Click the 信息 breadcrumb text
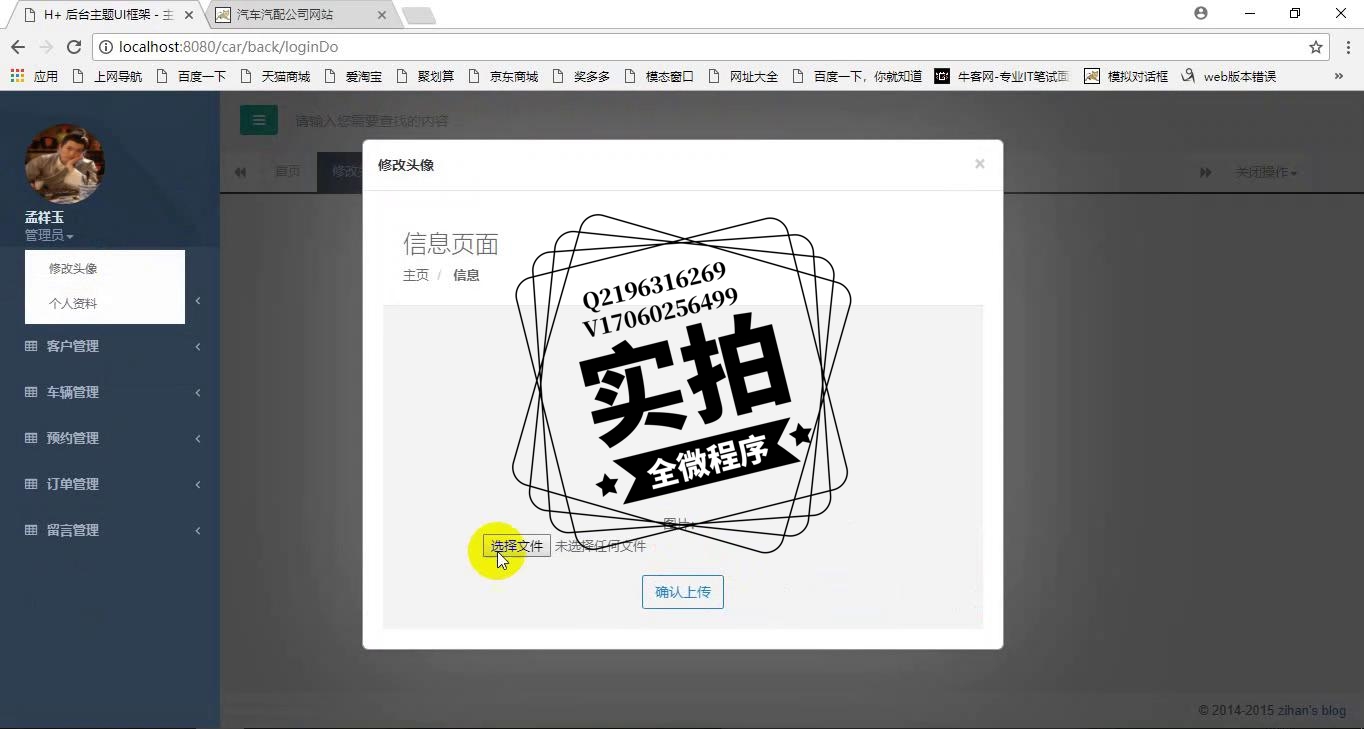This screenshot has width=1364, height=729. tap(466, 275)
